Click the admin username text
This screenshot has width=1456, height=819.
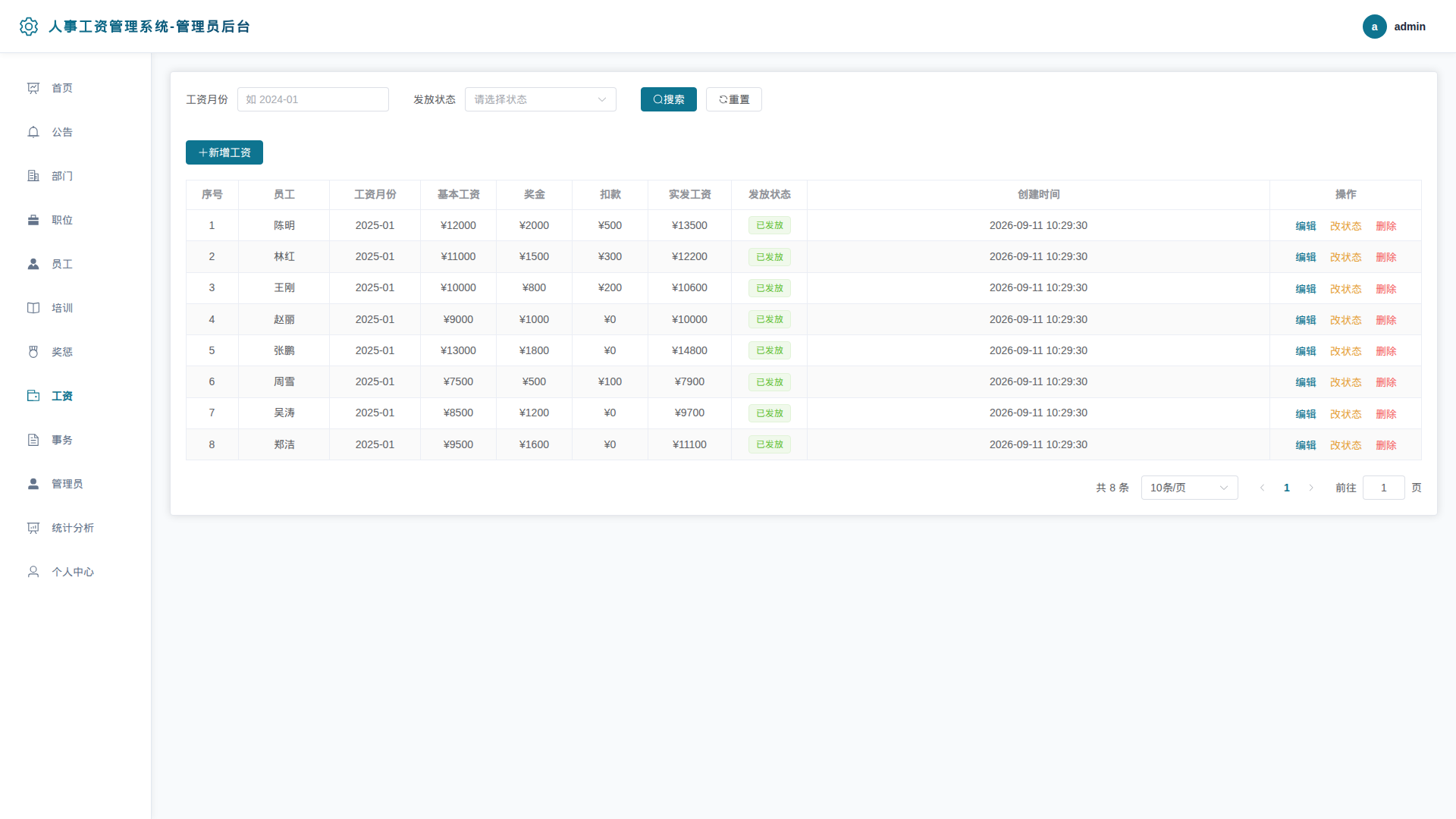[1410, 27]
